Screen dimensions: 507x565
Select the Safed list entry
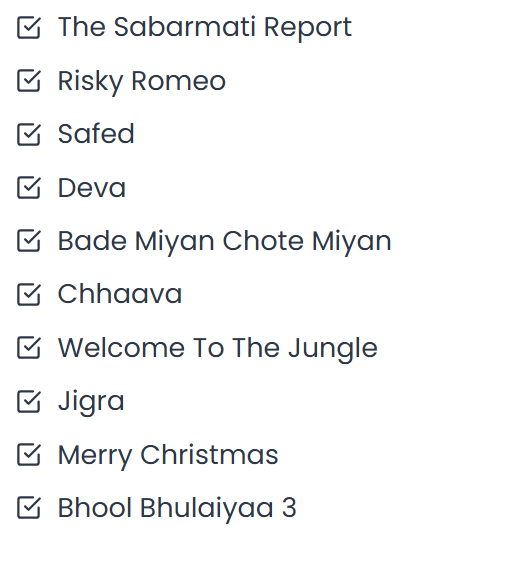click(96, 133)
